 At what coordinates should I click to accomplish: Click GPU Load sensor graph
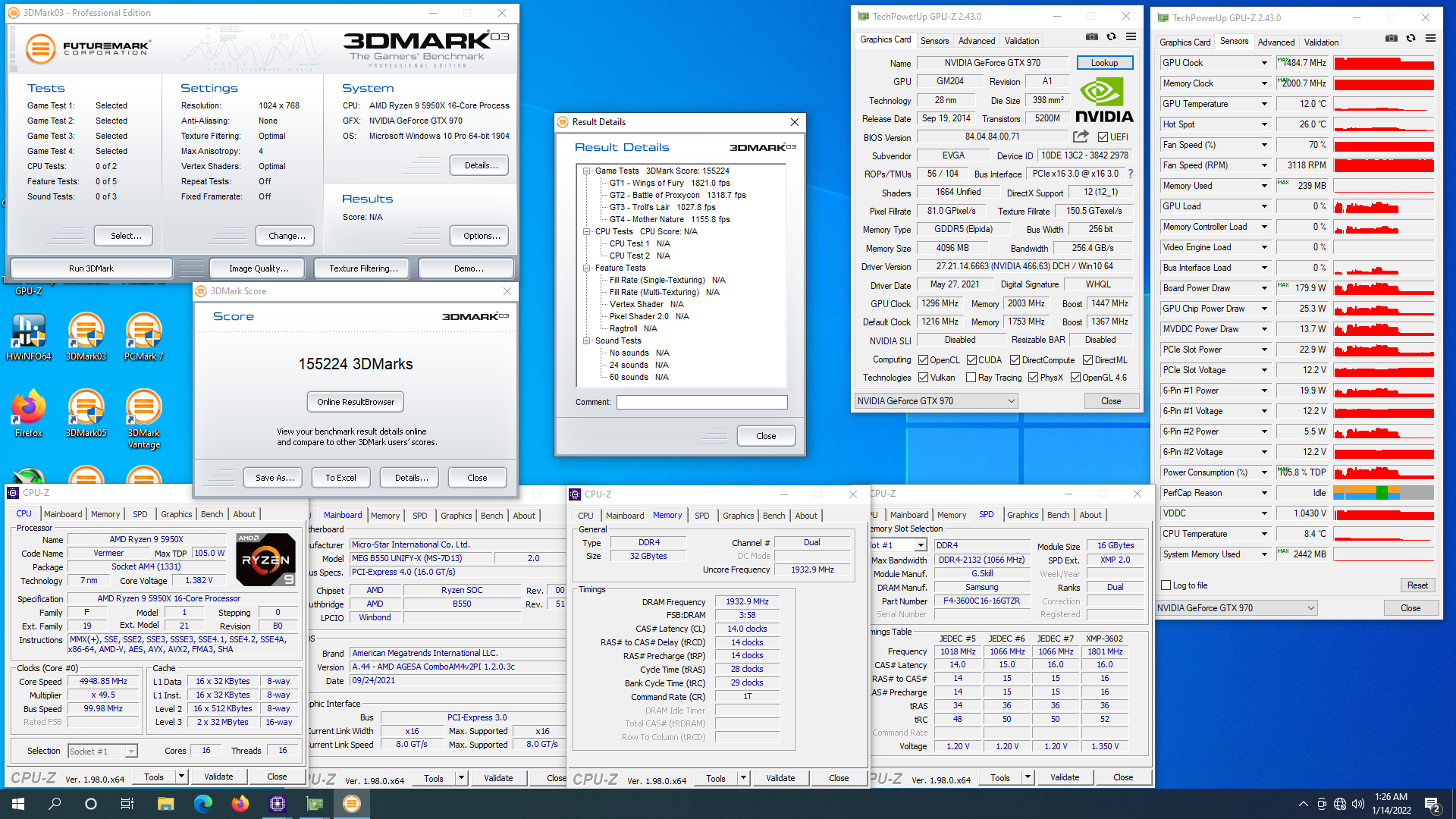point(1383,206)
